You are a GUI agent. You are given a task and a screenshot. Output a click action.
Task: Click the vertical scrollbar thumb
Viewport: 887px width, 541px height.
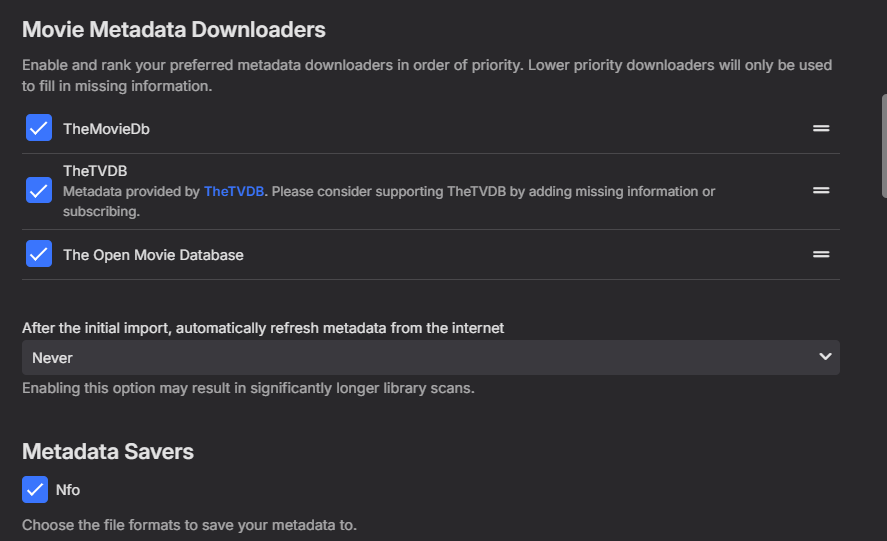pyautogui.click(x=883, y=146)
